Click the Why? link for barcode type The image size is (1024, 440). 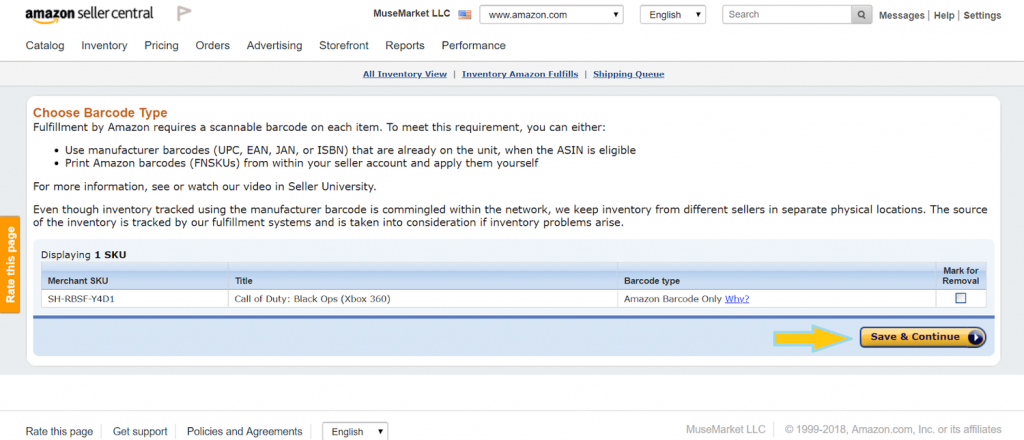coord(737,299)
